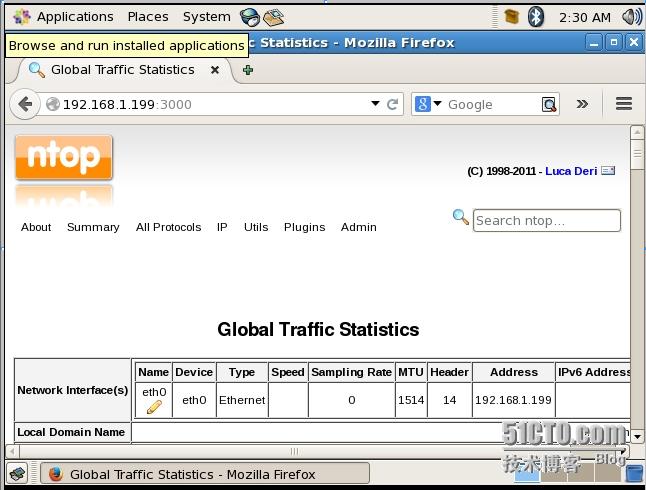Image resolution: width=646 pixels, height=490 pixels.
Task: Click the Ethernet type cell
Action: click(242, 400)
